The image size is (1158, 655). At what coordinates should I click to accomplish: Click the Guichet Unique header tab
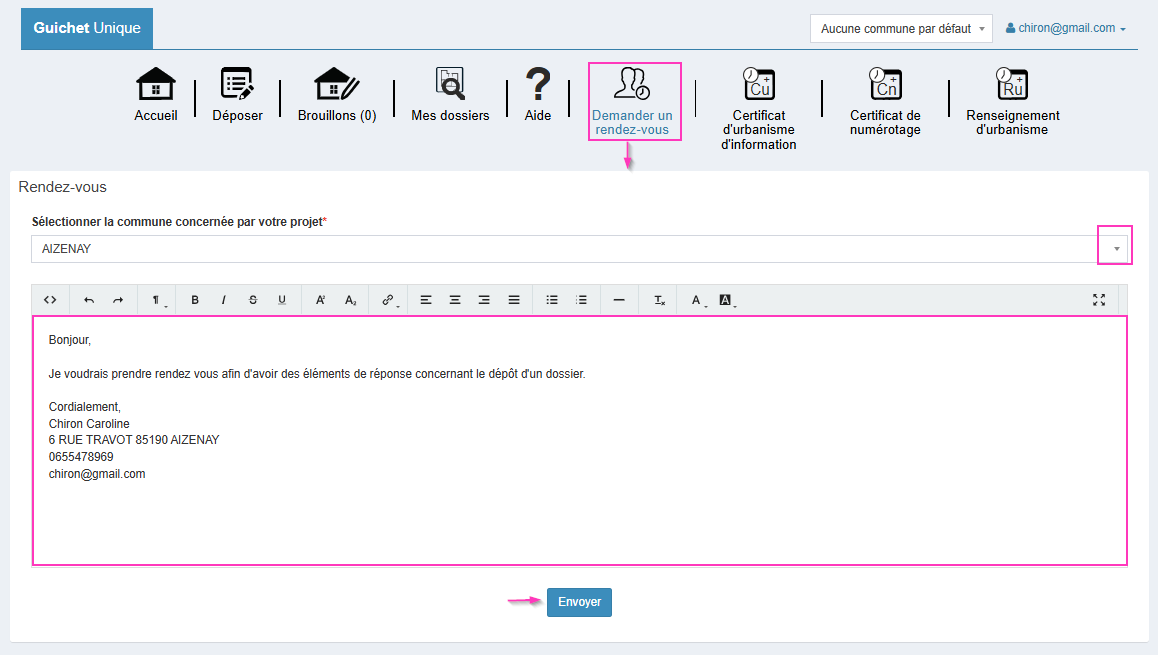pyautogui.click(x=87, y=29)
